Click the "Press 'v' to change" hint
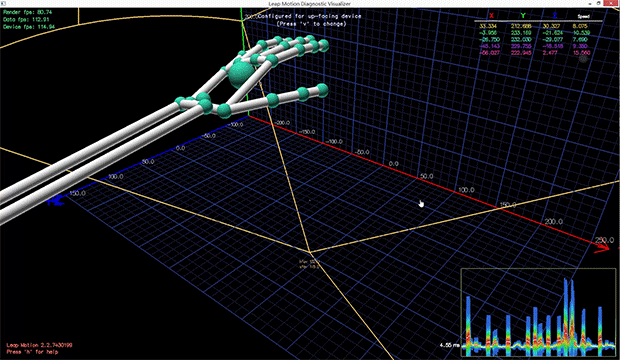Image resolution: width=620 pixels, height=360 pixels. point(312,24)
